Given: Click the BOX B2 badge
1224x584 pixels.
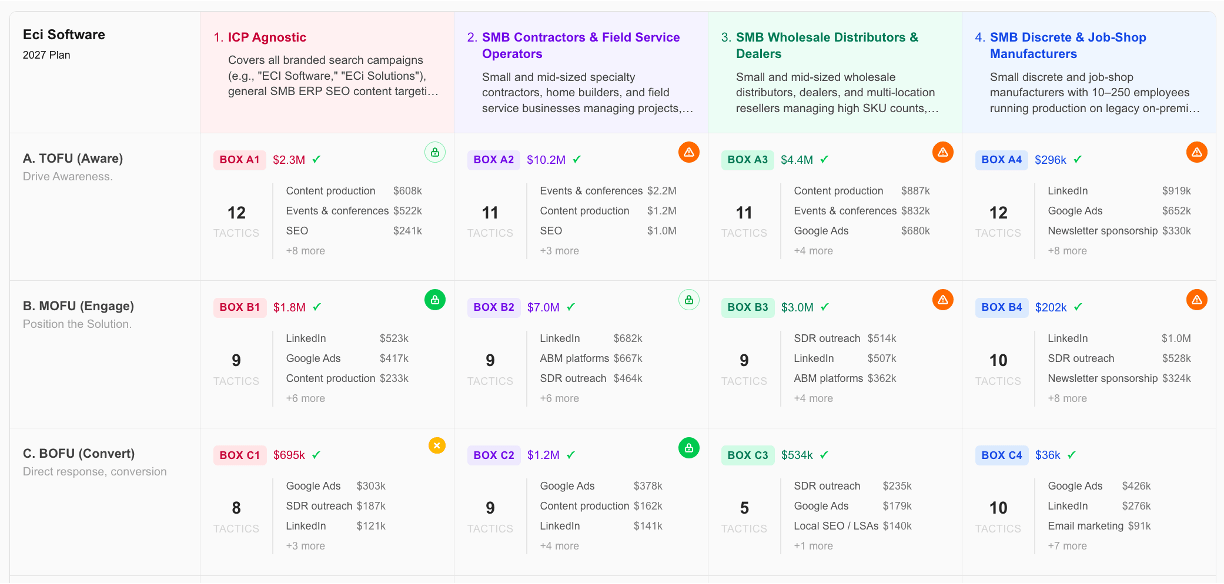Looking at the screenshot, I should point(494,307).
